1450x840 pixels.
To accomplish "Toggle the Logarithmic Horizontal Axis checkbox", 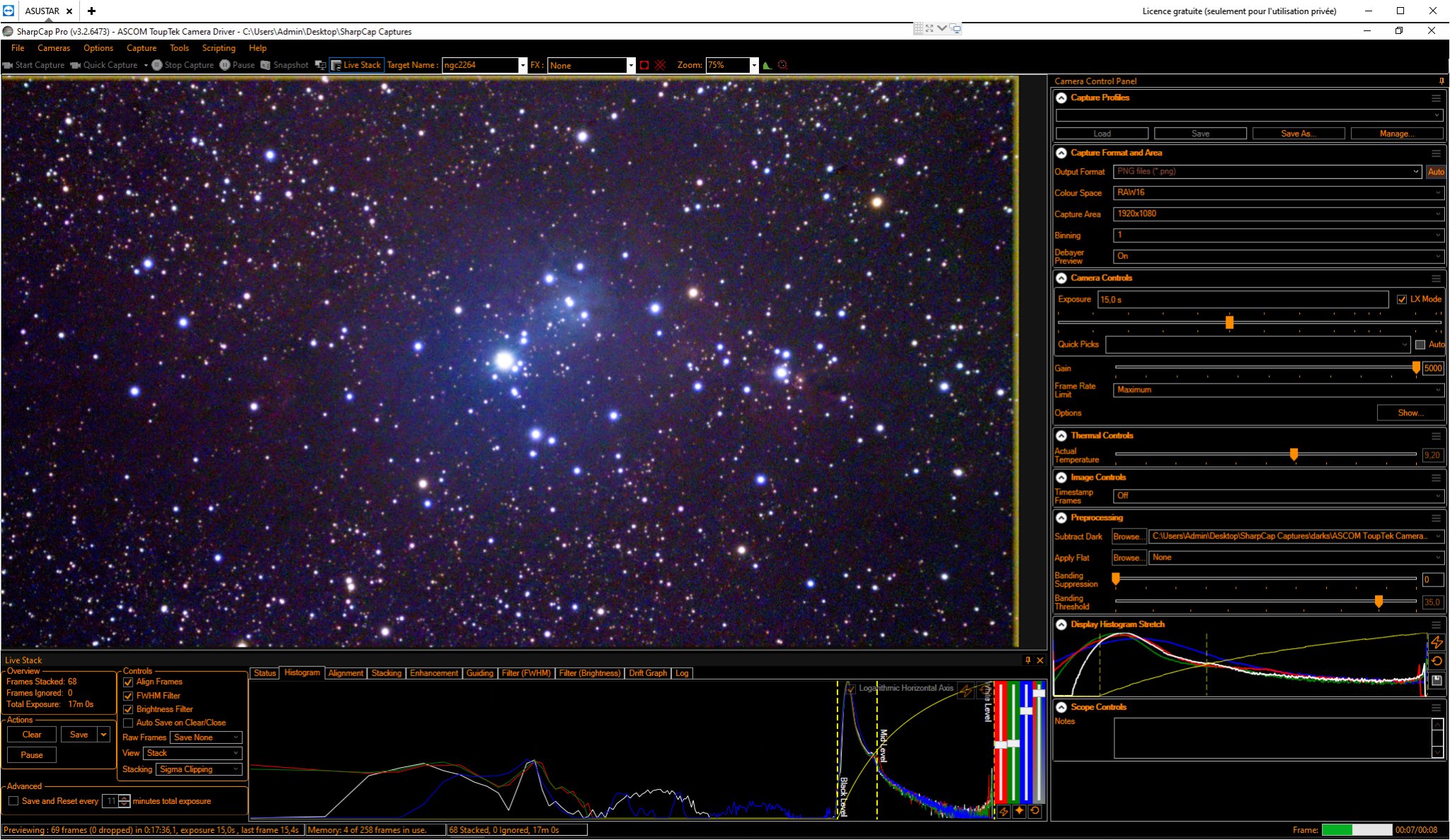I will point(851,689).
